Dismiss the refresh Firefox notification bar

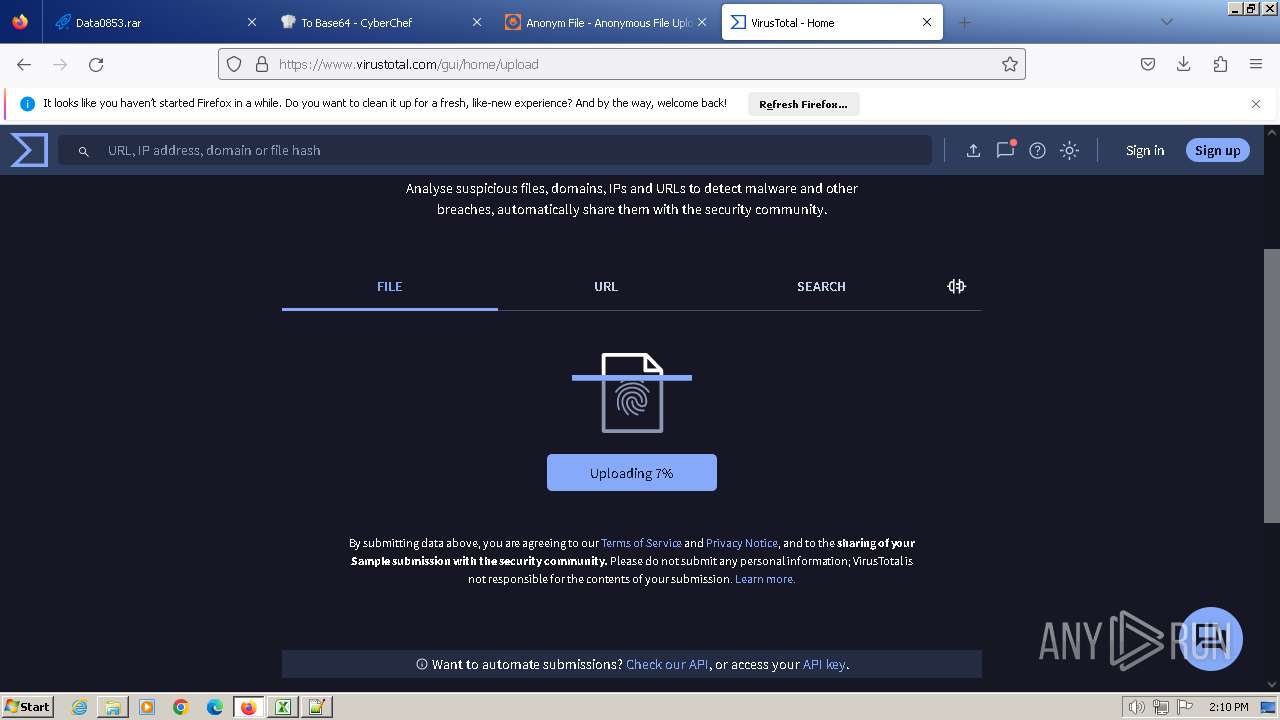[1256, 103]
